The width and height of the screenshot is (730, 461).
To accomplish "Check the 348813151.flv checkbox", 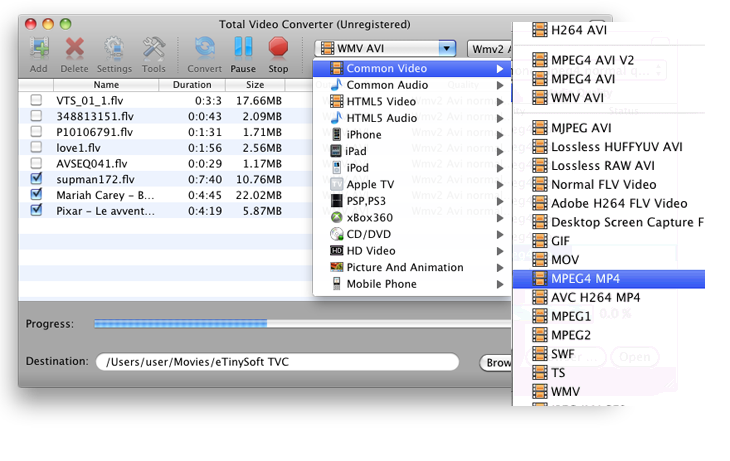I will click(x=36, y=115).
